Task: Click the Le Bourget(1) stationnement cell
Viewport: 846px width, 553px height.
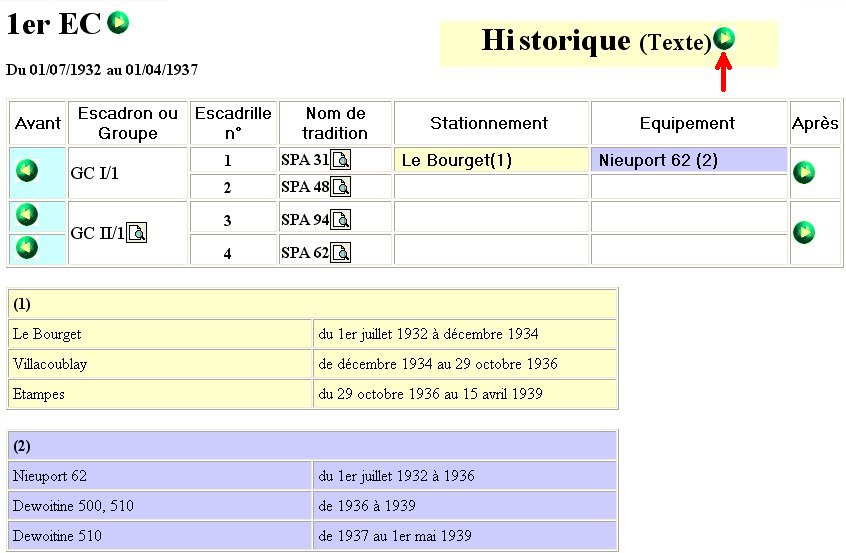Action: coord(491,160)
